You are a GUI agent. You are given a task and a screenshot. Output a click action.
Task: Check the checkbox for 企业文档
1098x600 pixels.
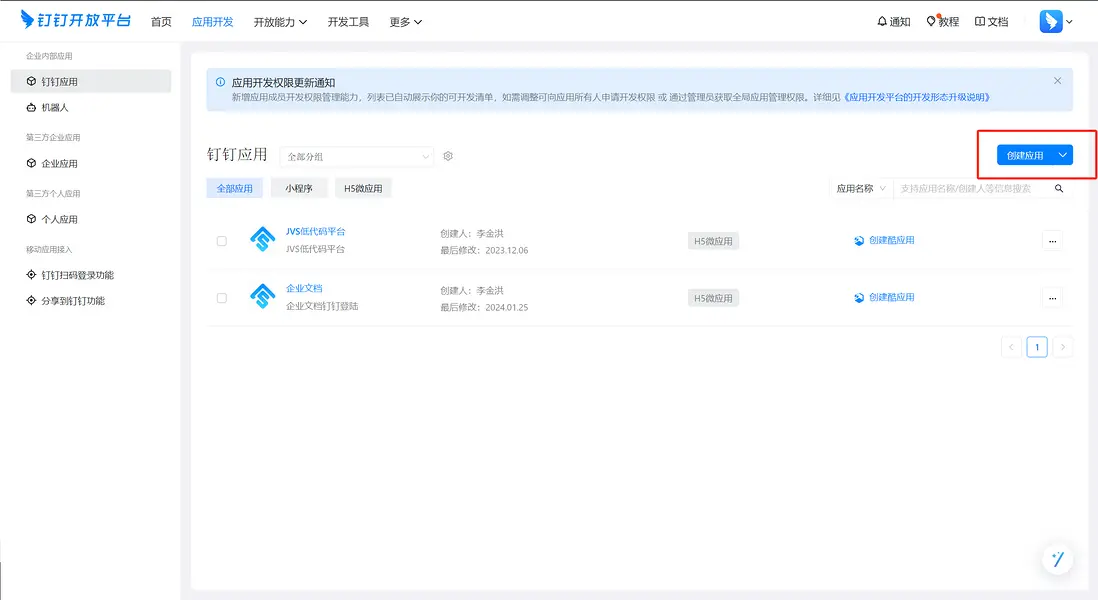coord(222,297)
